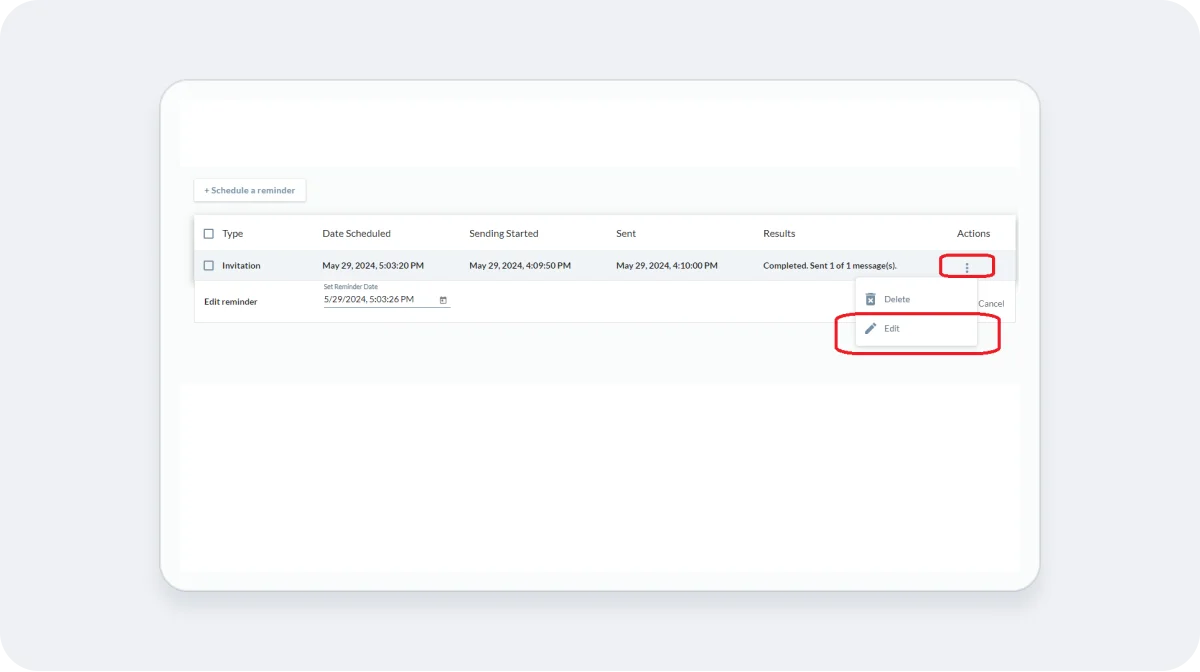Click the Date Scheduled column header
This screenshot has width=1200, height=672.
(x=357, y=234)
